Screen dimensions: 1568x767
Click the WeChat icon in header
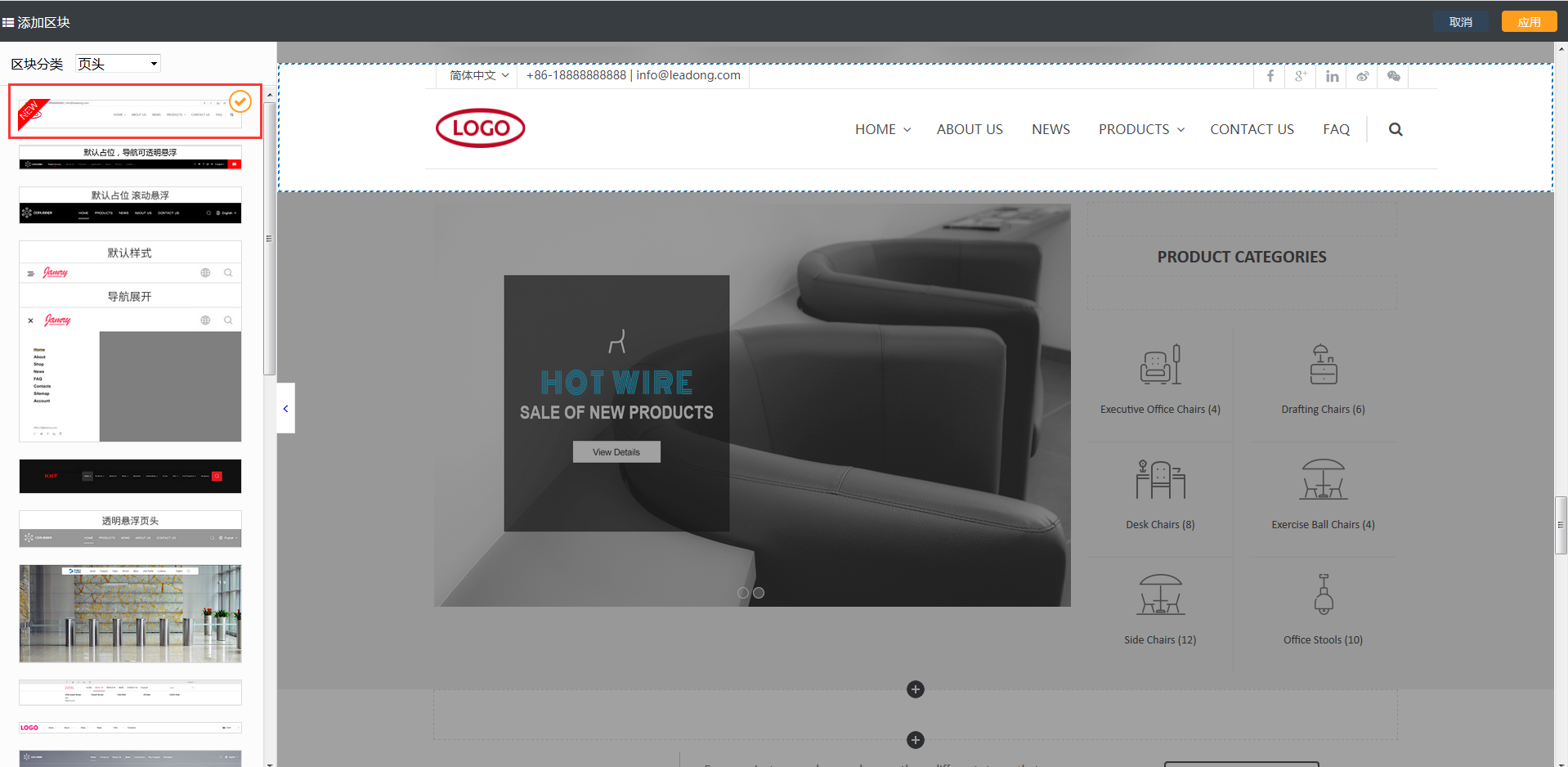point(1394,76)
